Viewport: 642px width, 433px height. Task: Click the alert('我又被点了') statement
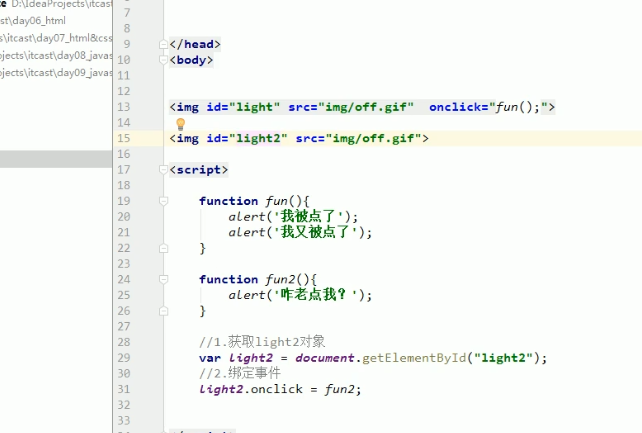point(301,232)
